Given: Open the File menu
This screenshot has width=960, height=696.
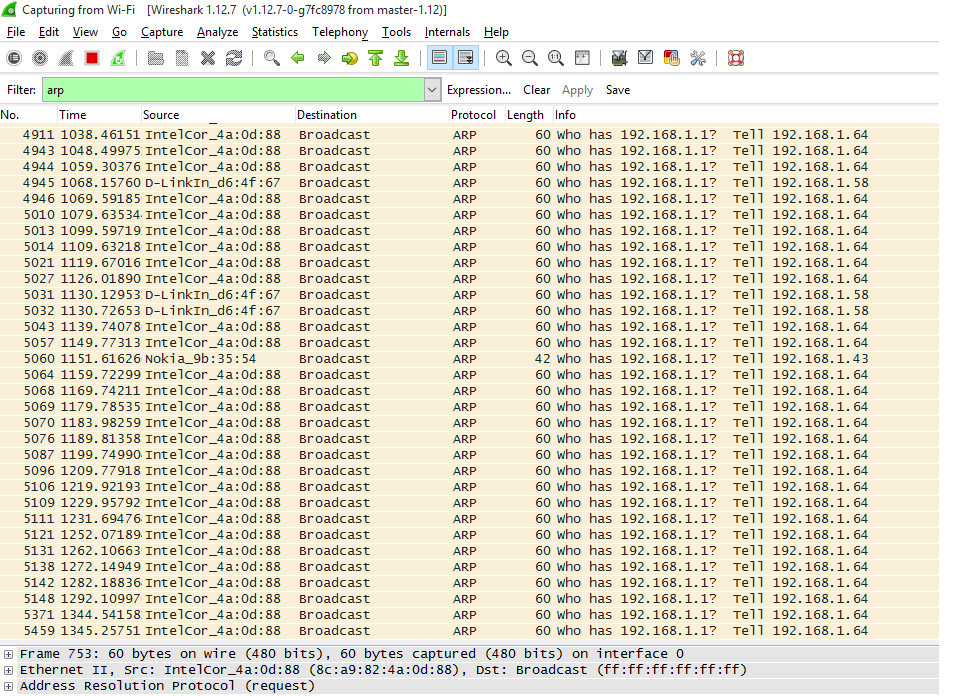Looking at the screenshot, I should [x=16, y=32].
